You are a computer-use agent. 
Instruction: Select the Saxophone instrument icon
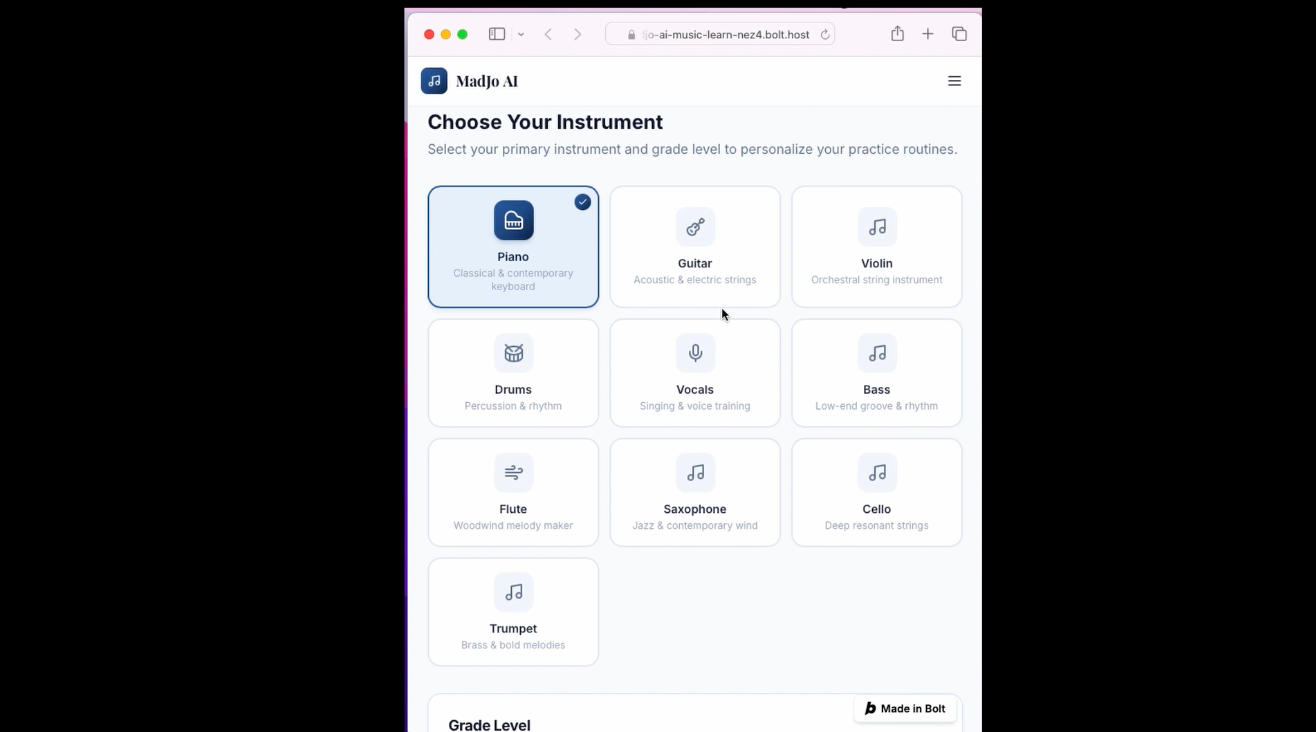click(x=695, y=472)
